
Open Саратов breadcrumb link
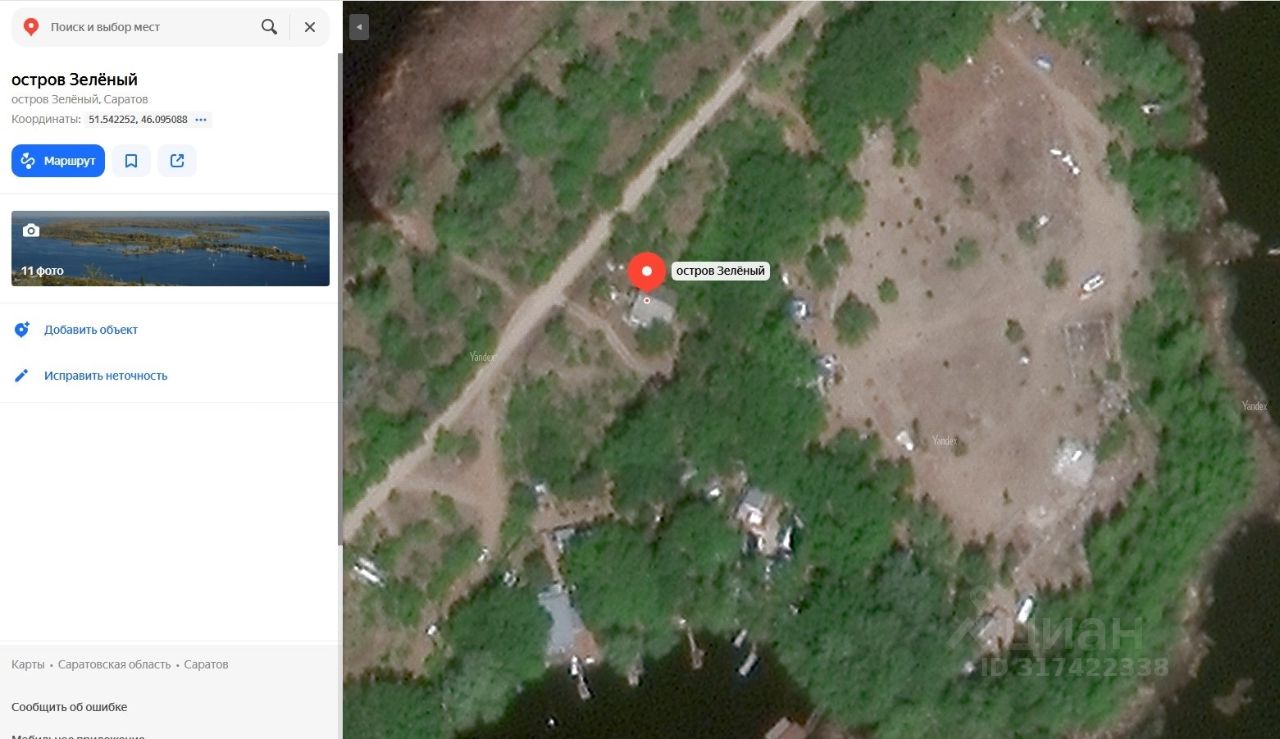click(x=206, y=664)
